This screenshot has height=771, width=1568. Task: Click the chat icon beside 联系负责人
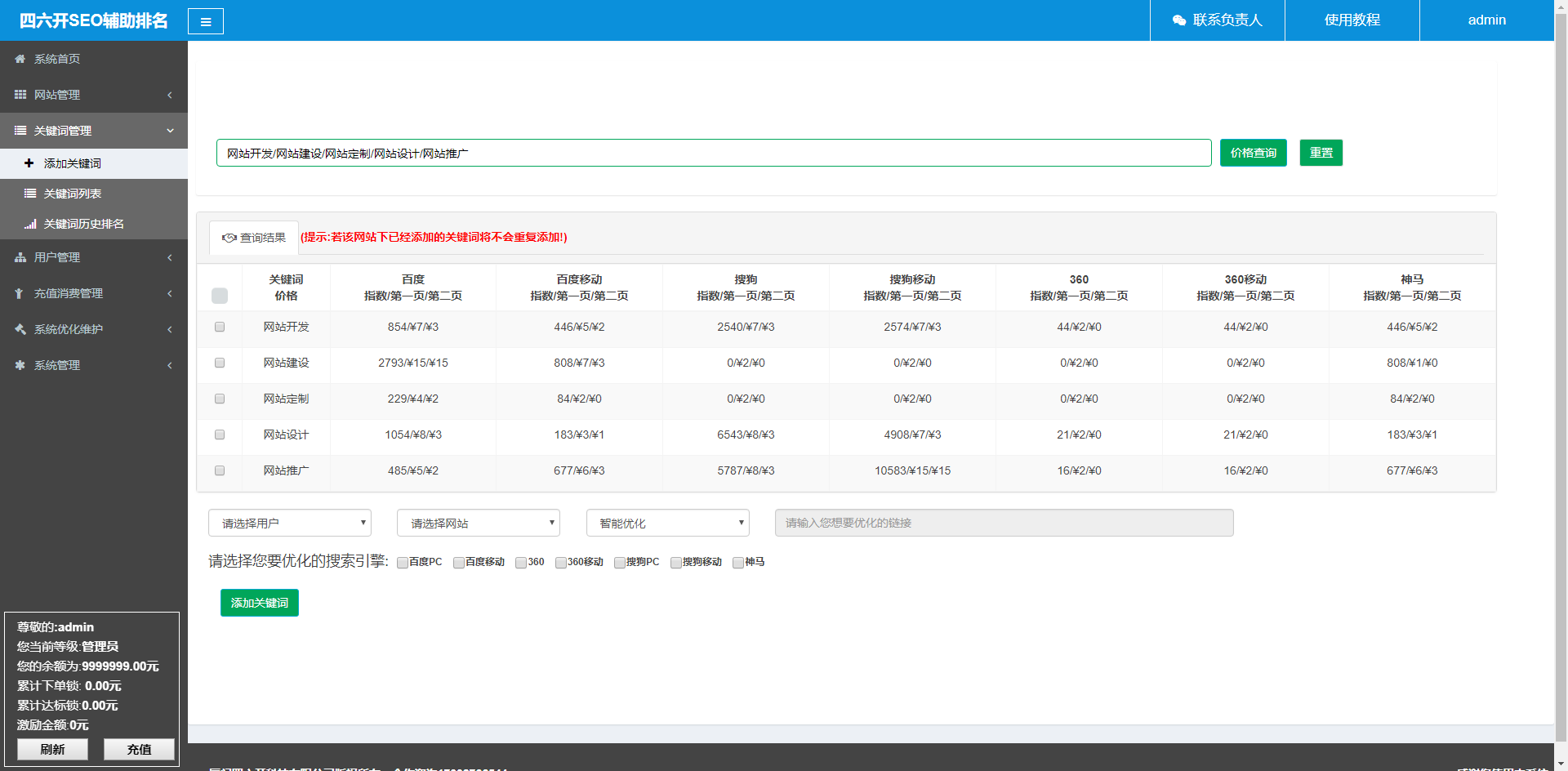(x=1179, y=20)
